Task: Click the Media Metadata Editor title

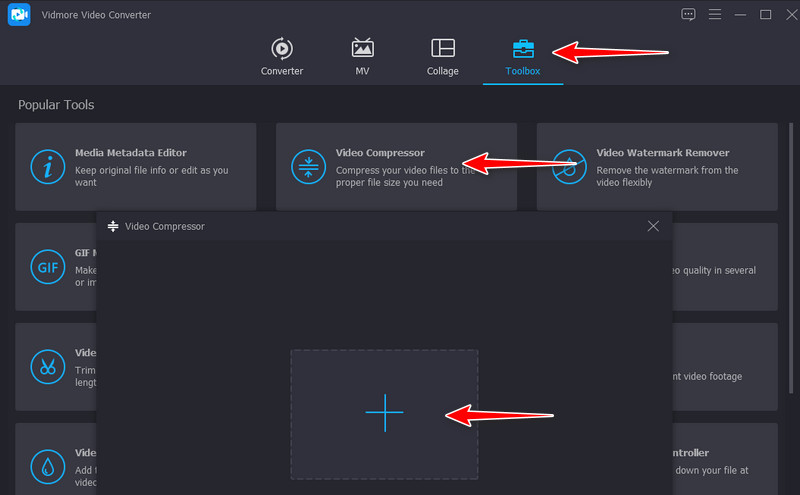Action: [x=131, y=153]
